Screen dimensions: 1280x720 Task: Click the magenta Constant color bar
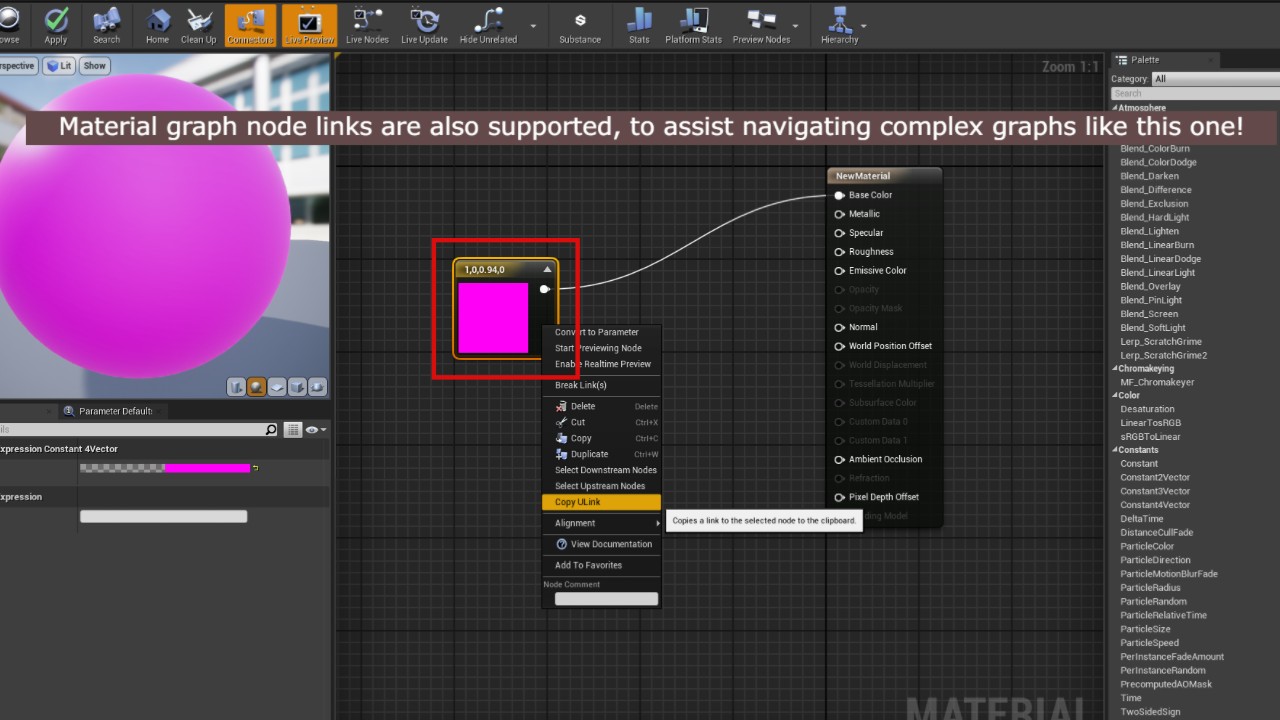pos(207,468)
